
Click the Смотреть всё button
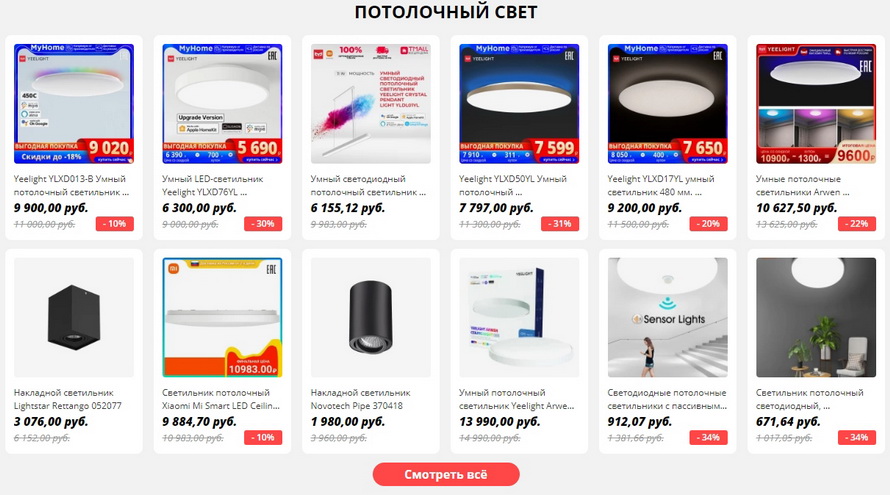(x=446, y=475)
